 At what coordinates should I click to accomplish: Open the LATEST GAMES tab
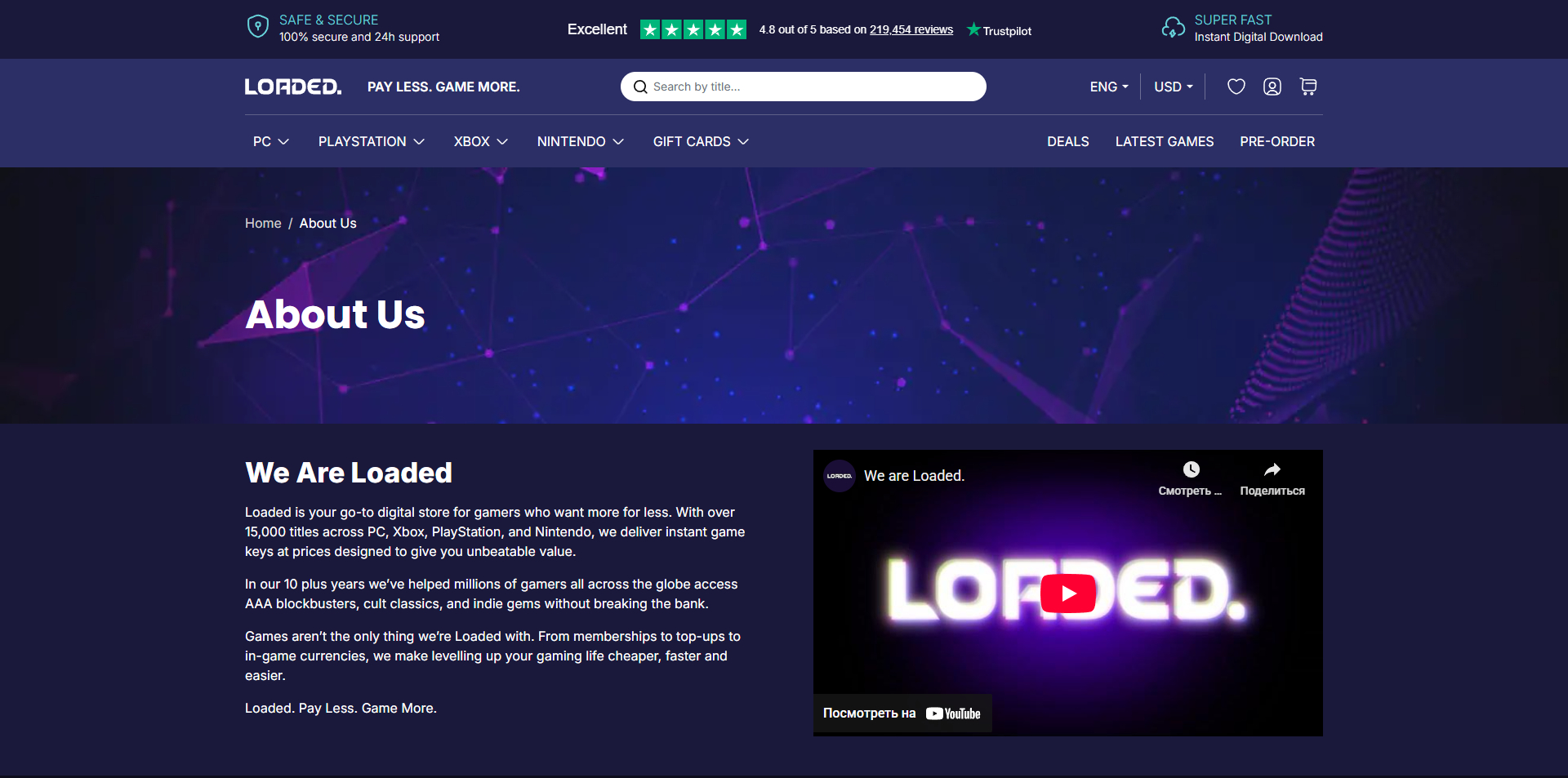(x=1165, y=141)
